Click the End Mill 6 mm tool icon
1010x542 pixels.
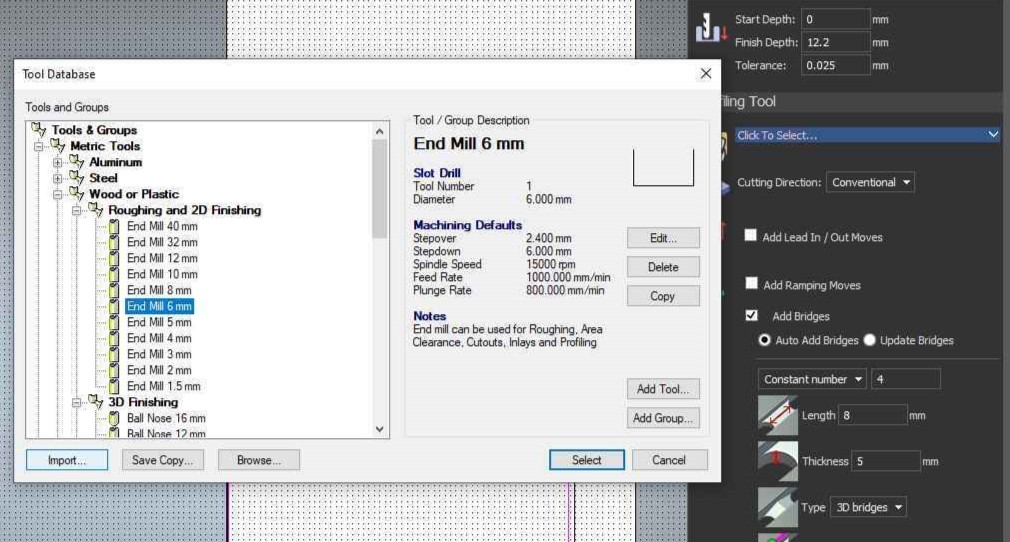(x=114, y=306)
